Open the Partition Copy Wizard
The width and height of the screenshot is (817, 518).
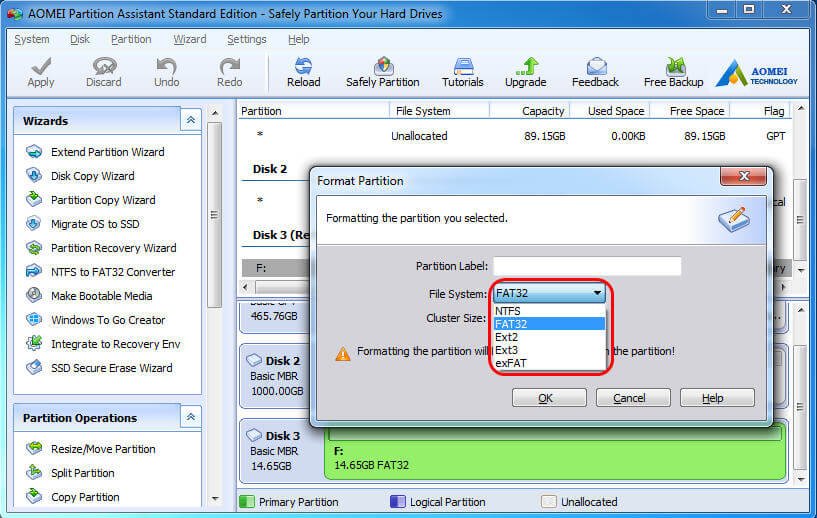tap(103, 200)
